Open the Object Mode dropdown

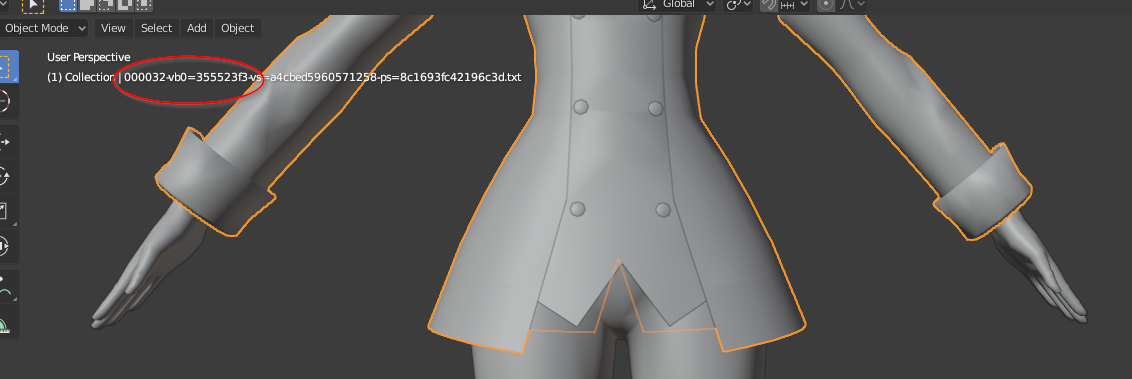(44, 28)
